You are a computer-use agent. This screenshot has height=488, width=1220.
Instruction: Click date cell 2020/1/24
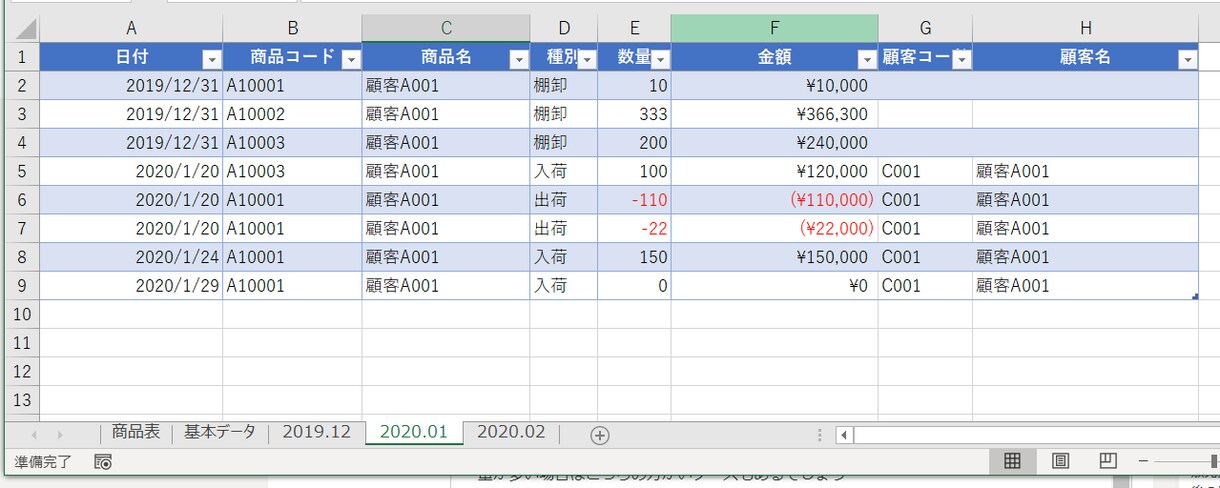(131, 257)
